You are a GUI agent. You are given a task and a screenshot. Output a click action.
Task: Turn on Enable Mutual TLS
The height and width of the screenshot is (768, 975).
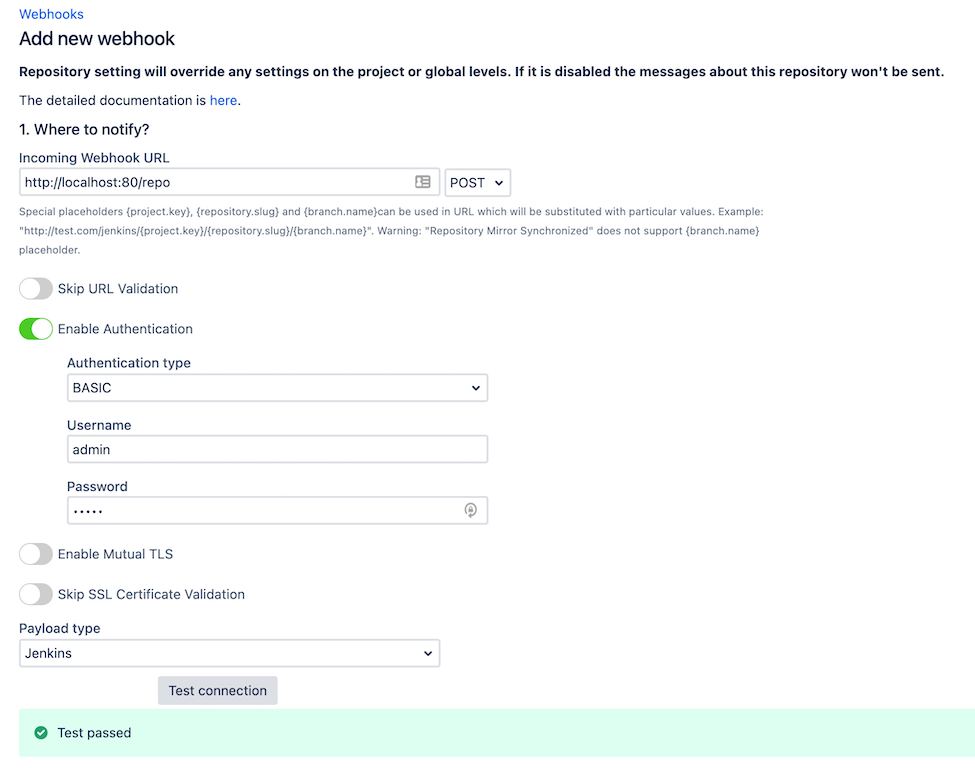coord(36,554)
